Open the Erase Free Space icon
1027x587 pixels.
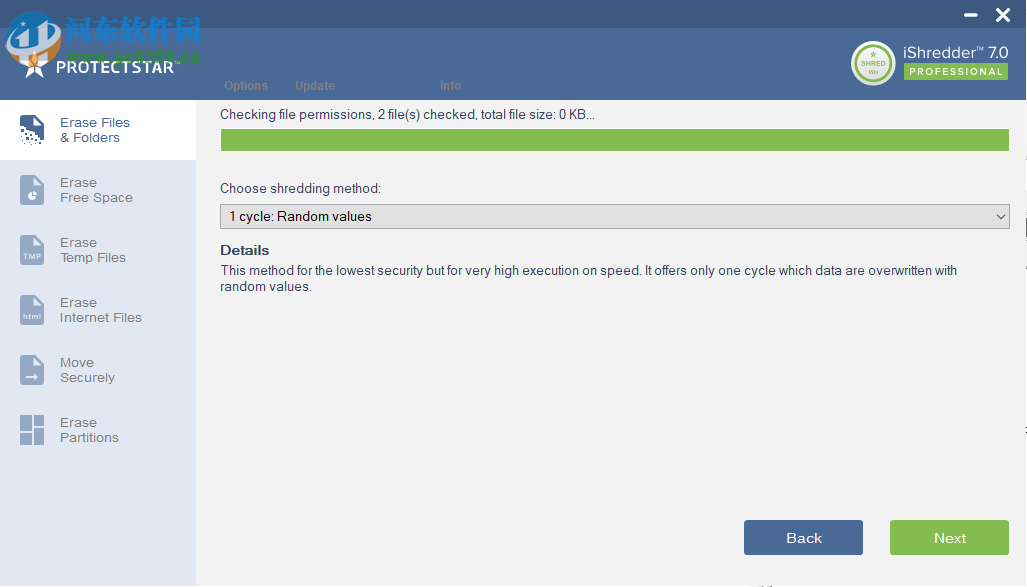[x=32, y=190]
